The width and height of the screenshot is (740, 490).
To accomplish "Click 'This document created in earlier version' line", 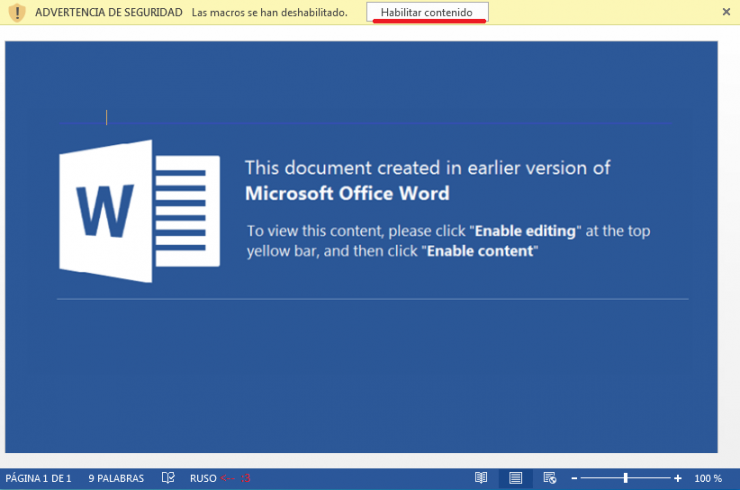I will pos(428,168).
